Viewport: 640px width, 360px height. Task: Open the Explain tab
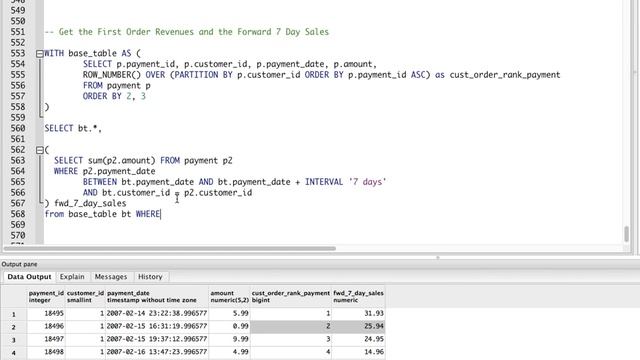[72, 277]
